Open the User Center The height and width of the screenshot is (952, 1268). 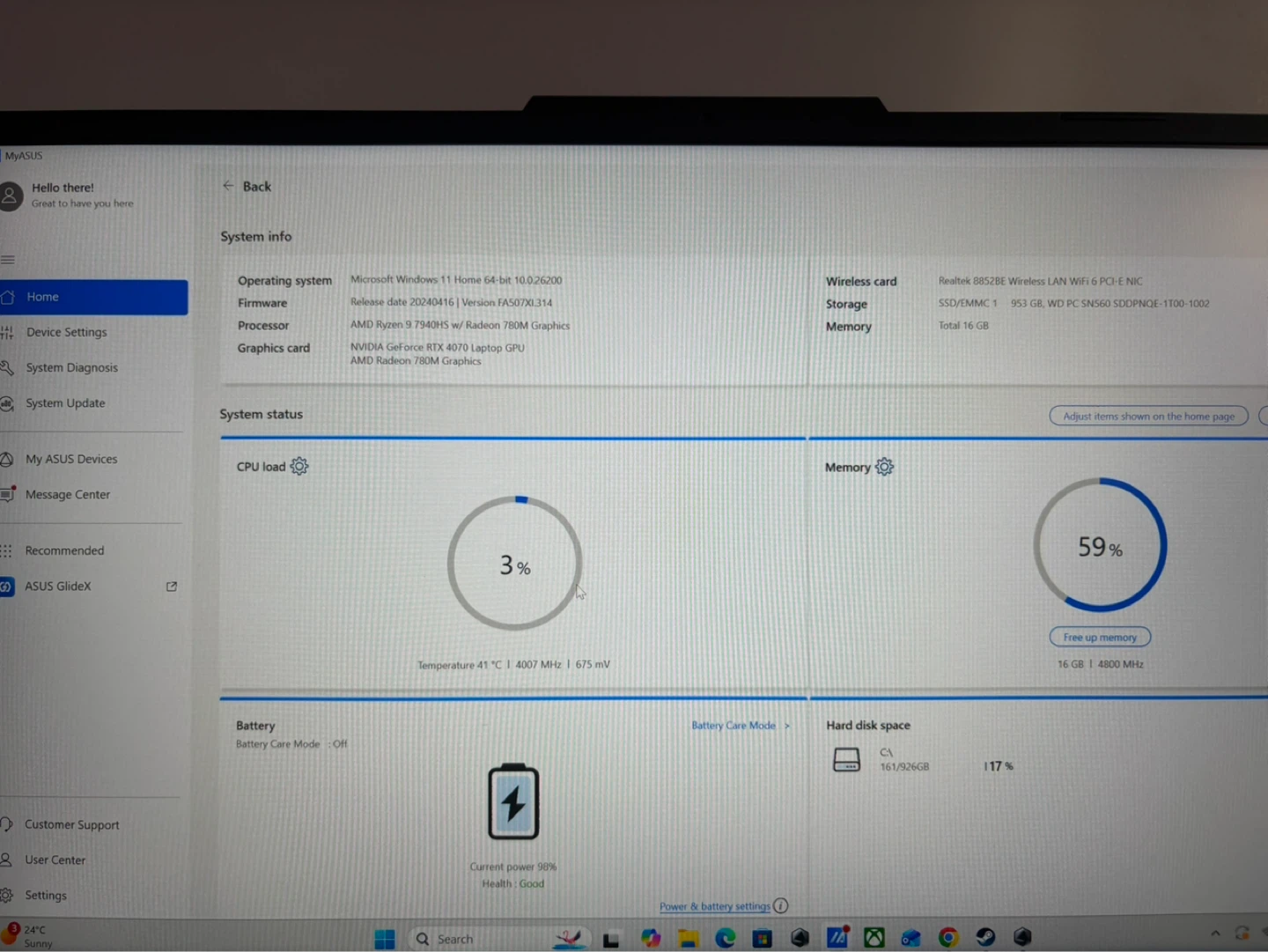55,860
